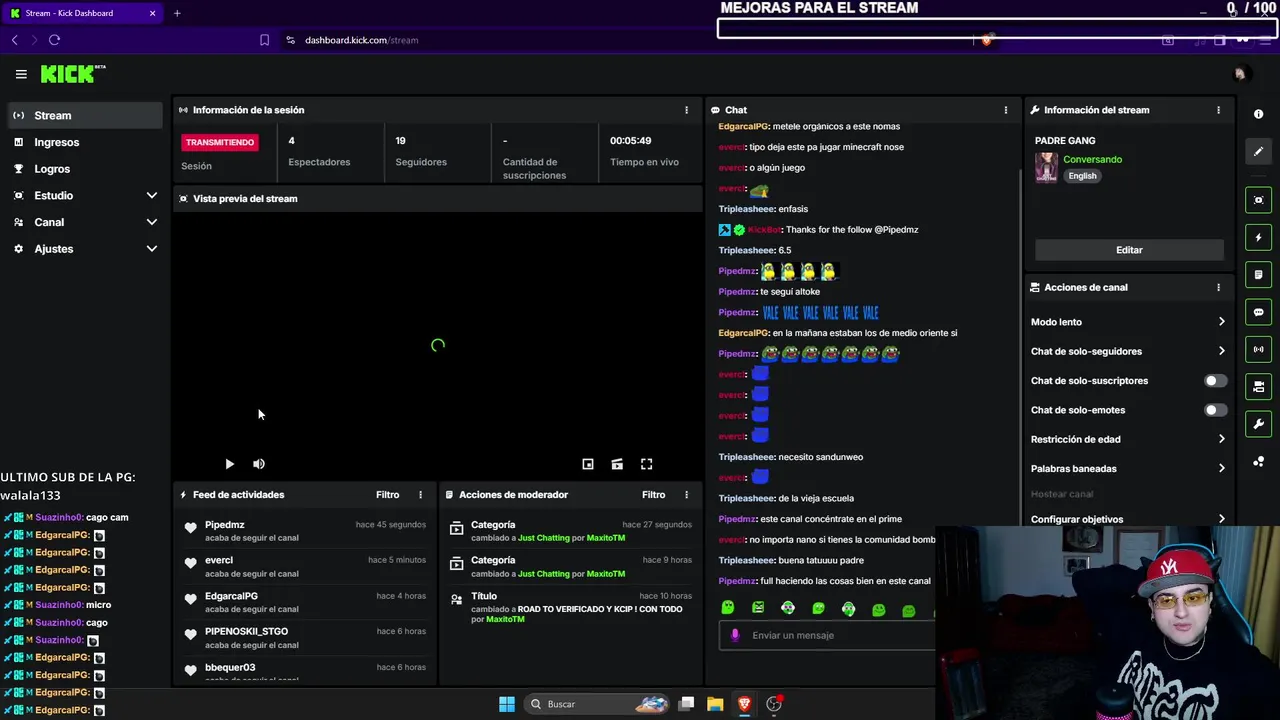Click the camera layout icon in the right toolbar
This screenshot has width=1280, height=720.
(x=1258, y=386)
